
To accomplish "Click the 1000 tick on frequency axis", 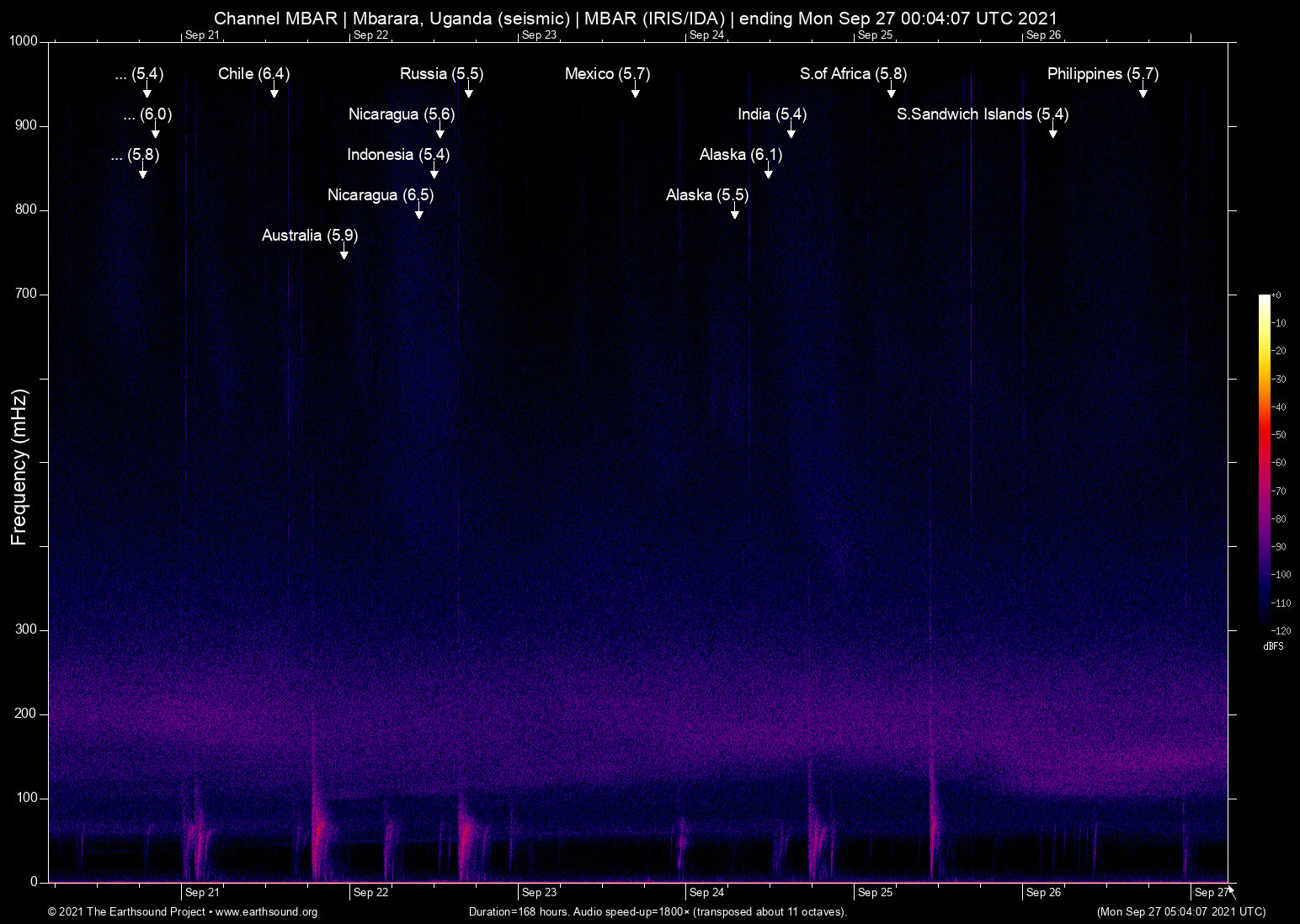I will (23, 41).
